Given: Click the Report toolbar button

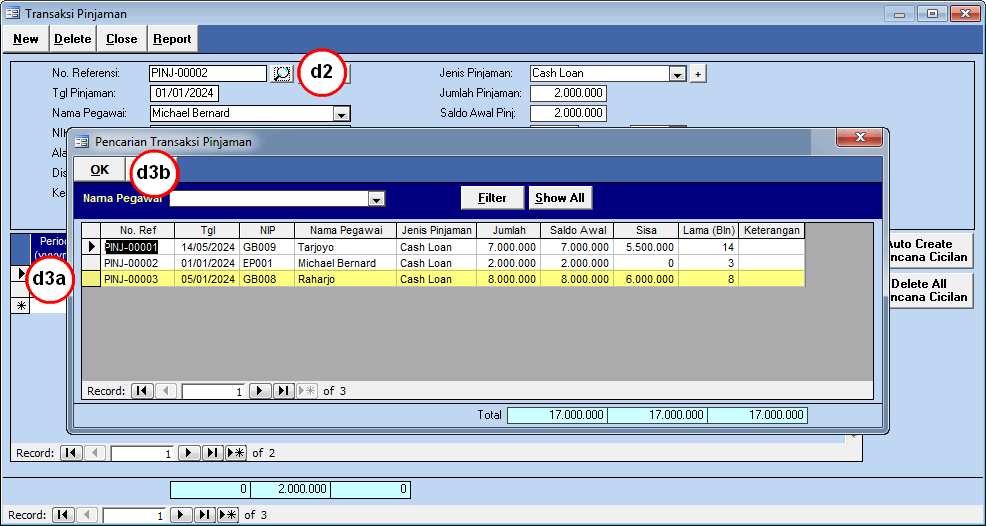Looking at the screenshot, I should [172, 39].
